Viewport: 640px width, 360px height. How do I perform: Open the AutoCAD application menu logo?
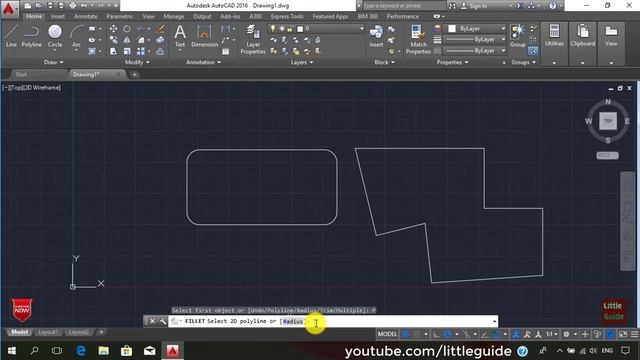9,8
